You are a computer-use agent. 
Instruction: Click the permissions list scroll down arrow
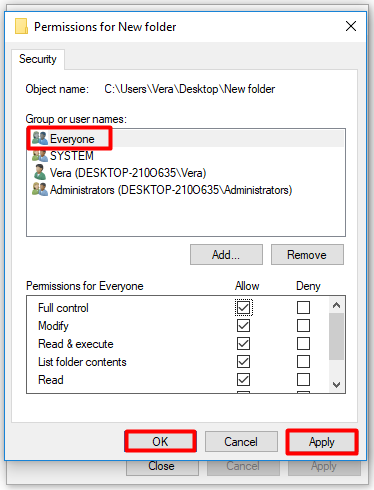336,384
